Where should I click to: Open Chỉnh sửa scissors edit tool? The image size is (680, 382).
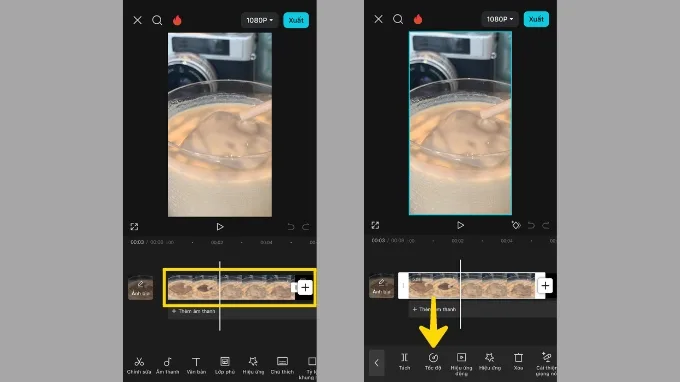pos(139,365)
